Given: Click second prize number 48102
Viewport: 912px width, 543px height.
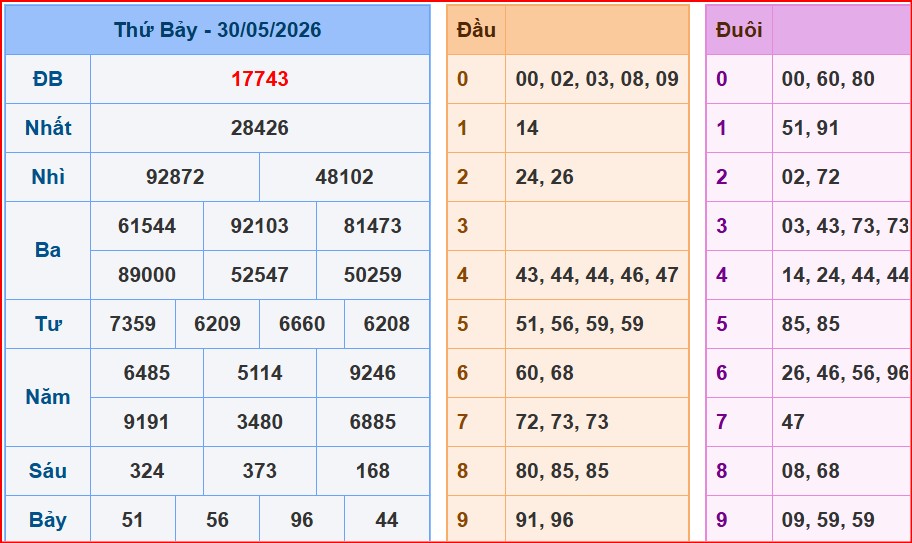Looking at the screenshot, I should click(x=344, y=177).
